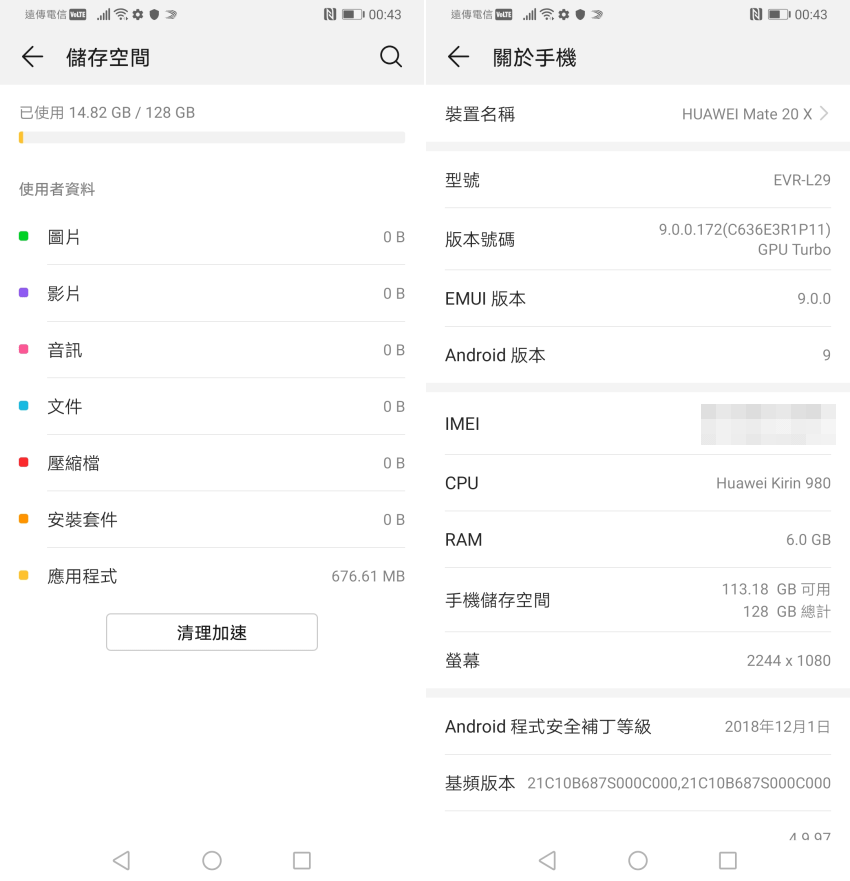Click the pink swatch beside 音訊
850x881 pixels.
24,349
